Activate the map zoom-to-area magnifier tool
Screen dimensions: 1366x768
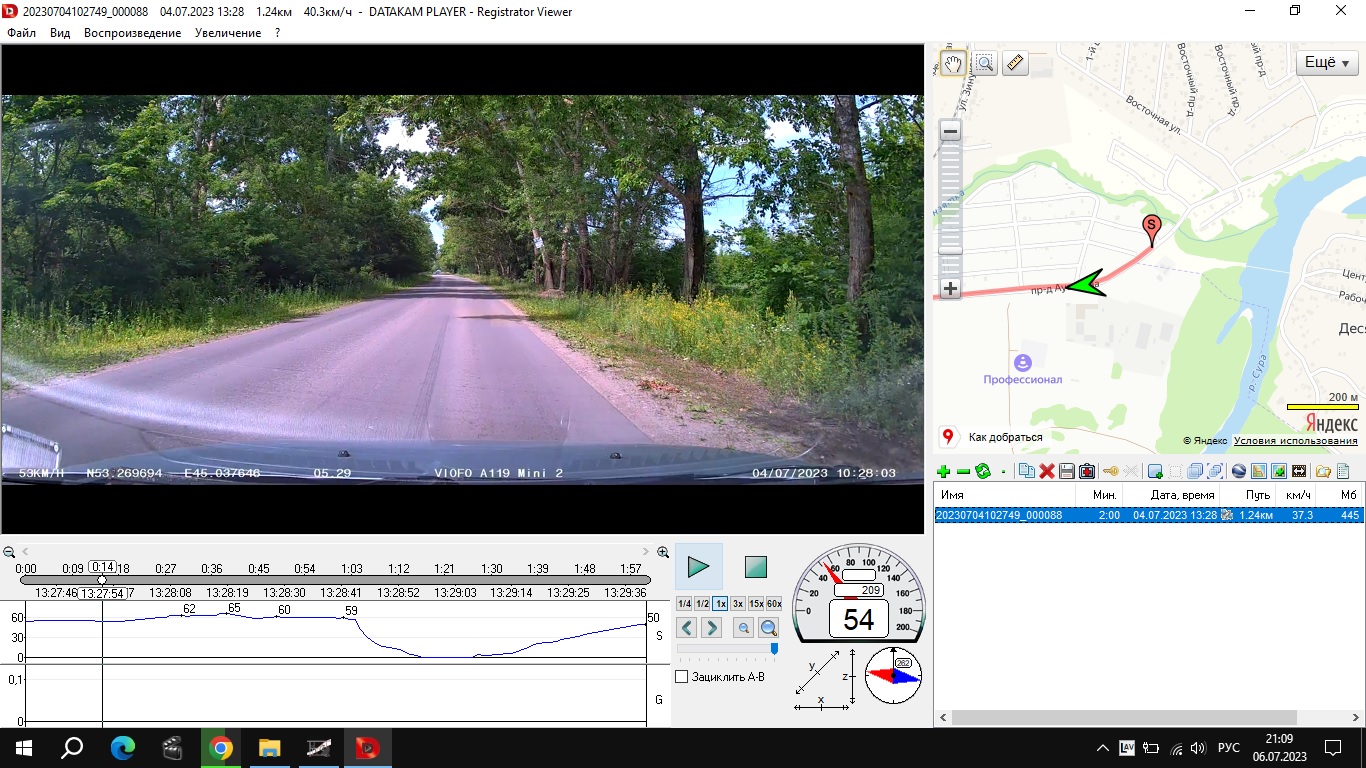click(x=985, y=64)
